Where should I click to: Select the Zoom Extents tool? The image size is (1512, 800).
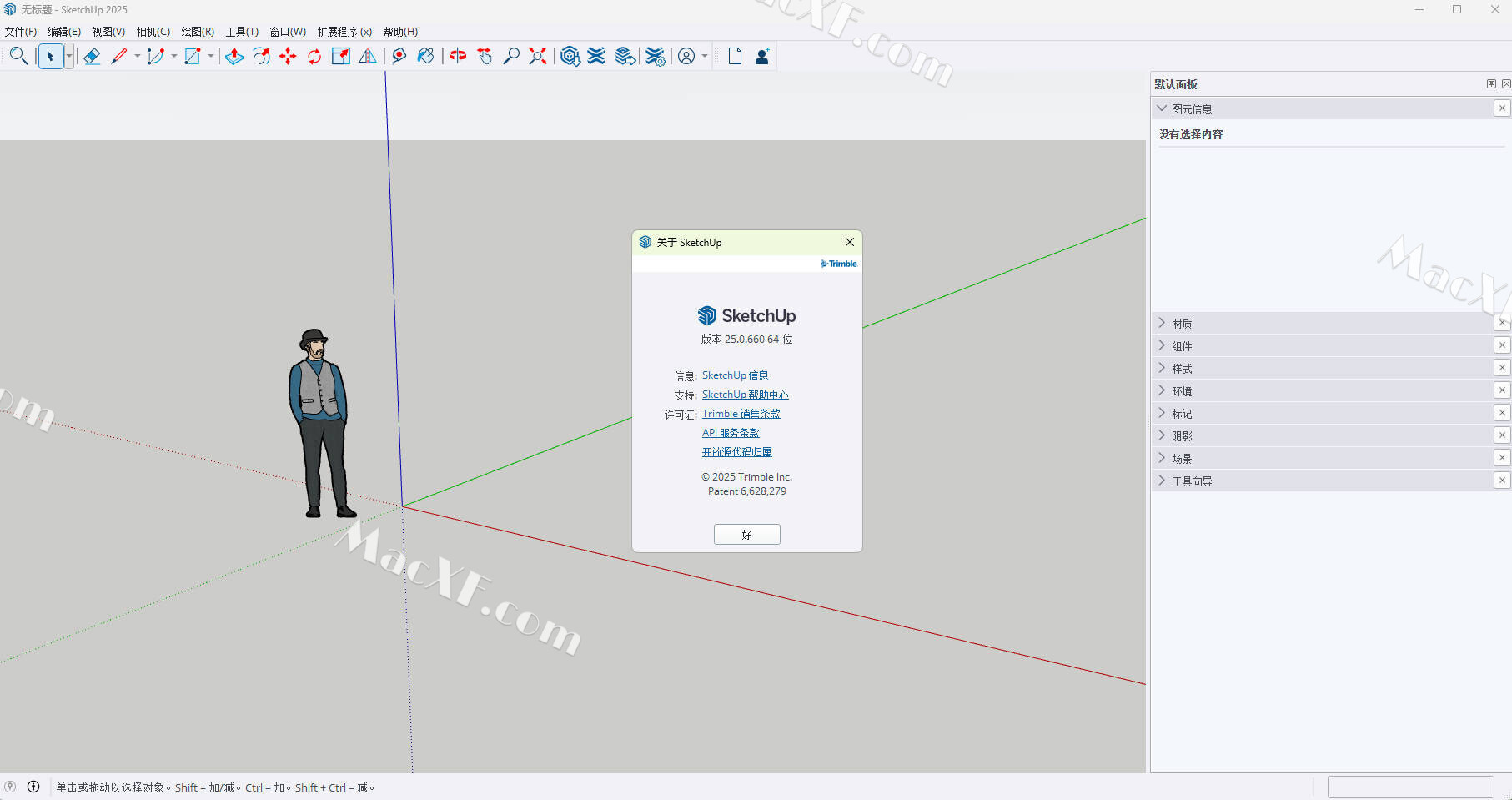[x=538, y=56]
